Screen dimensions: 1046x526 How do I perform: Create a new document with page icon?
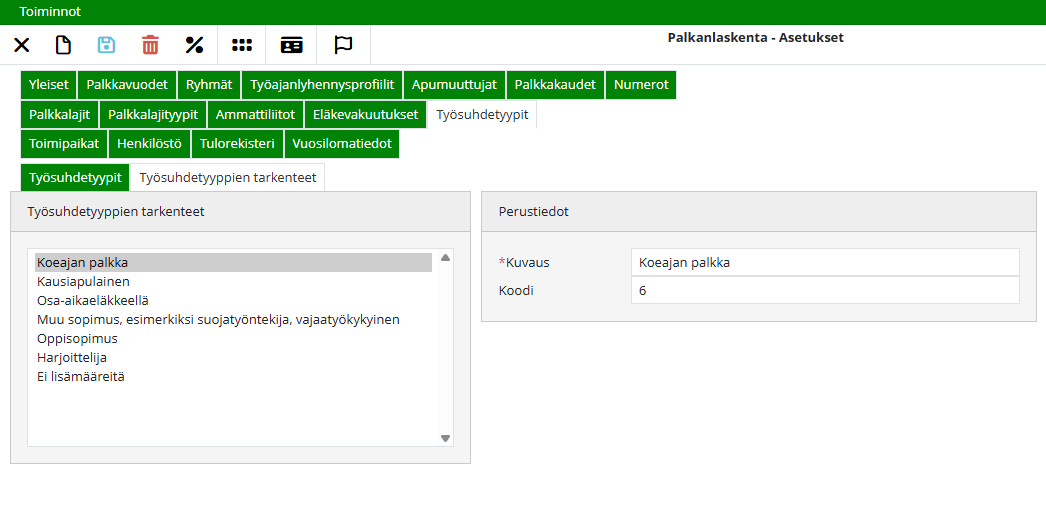point(63,45)
